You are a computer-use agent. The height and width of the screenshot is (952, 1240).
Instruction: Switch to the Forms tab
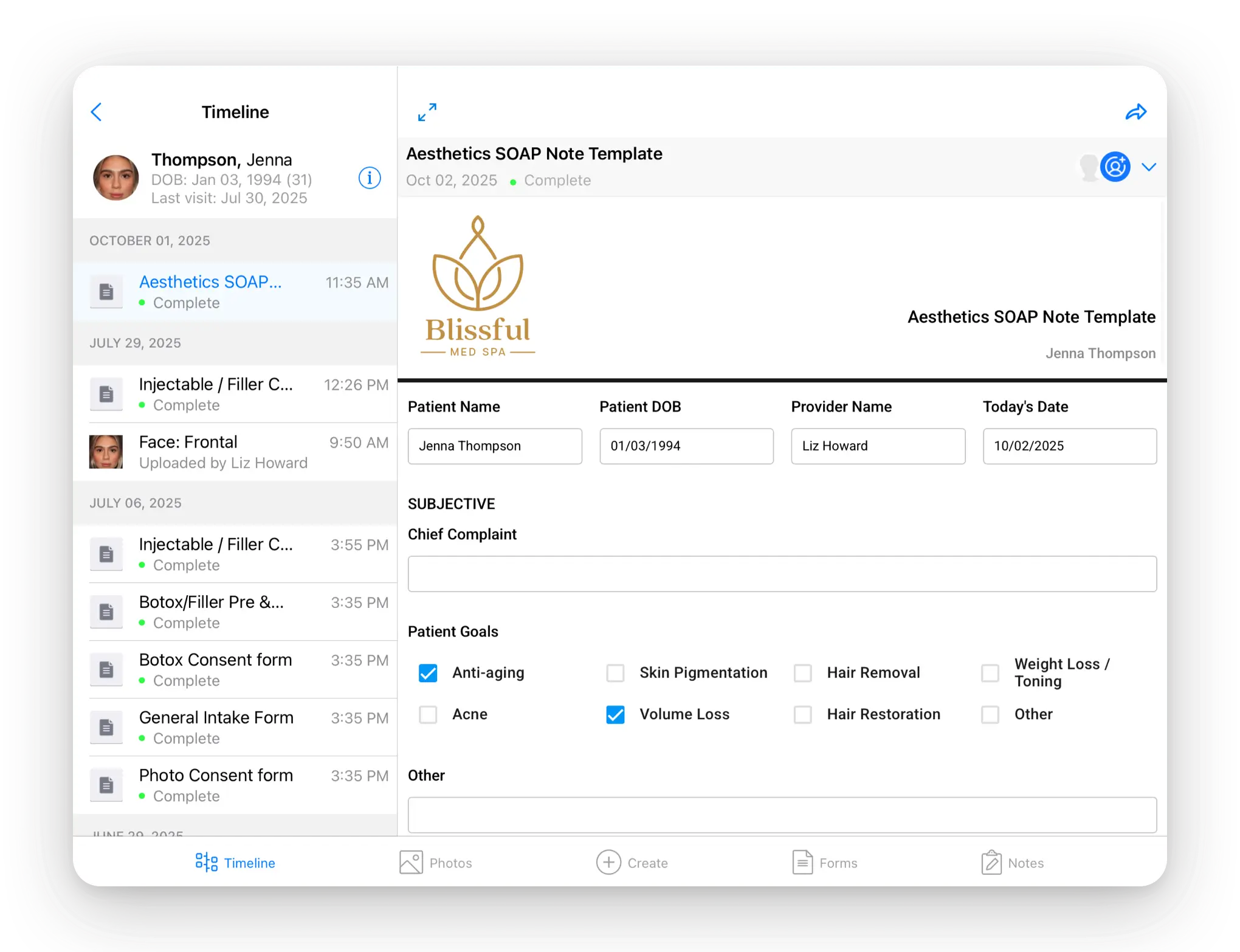[825, 863]
